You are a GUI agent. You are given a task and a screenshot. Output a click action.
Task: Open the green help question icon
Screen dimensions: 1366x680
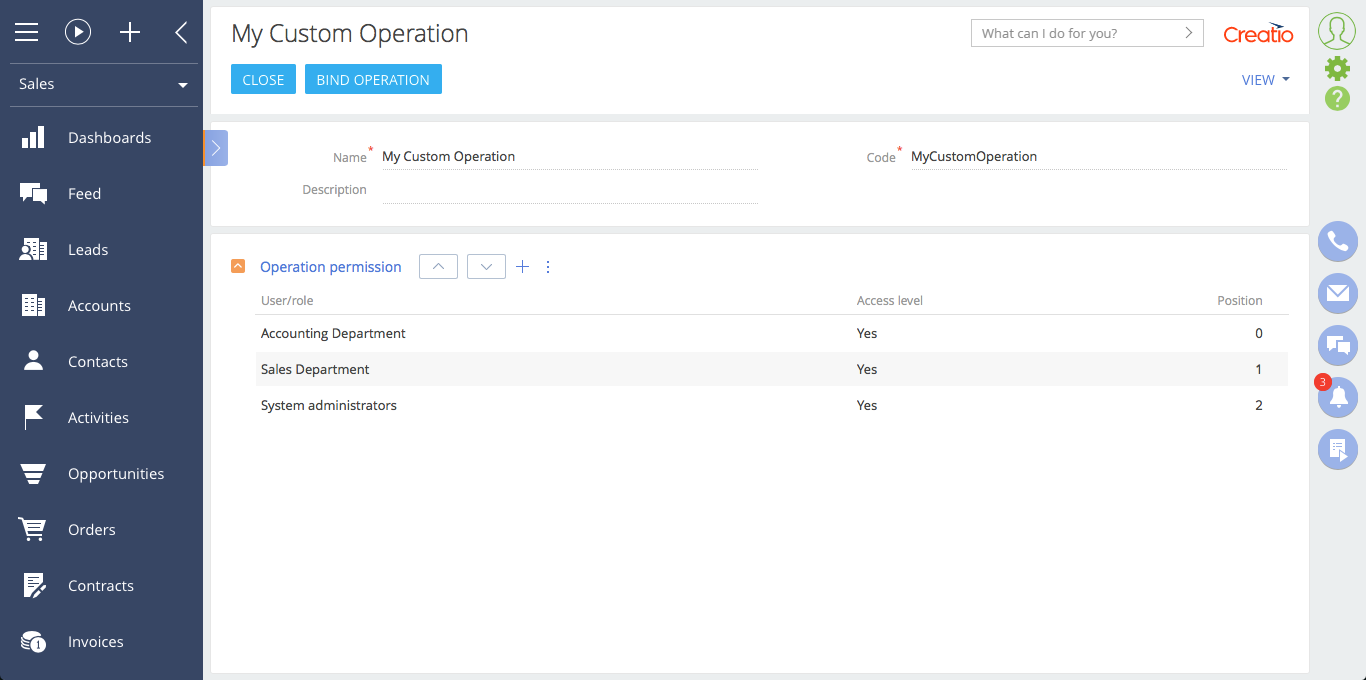coord(1337,98)
